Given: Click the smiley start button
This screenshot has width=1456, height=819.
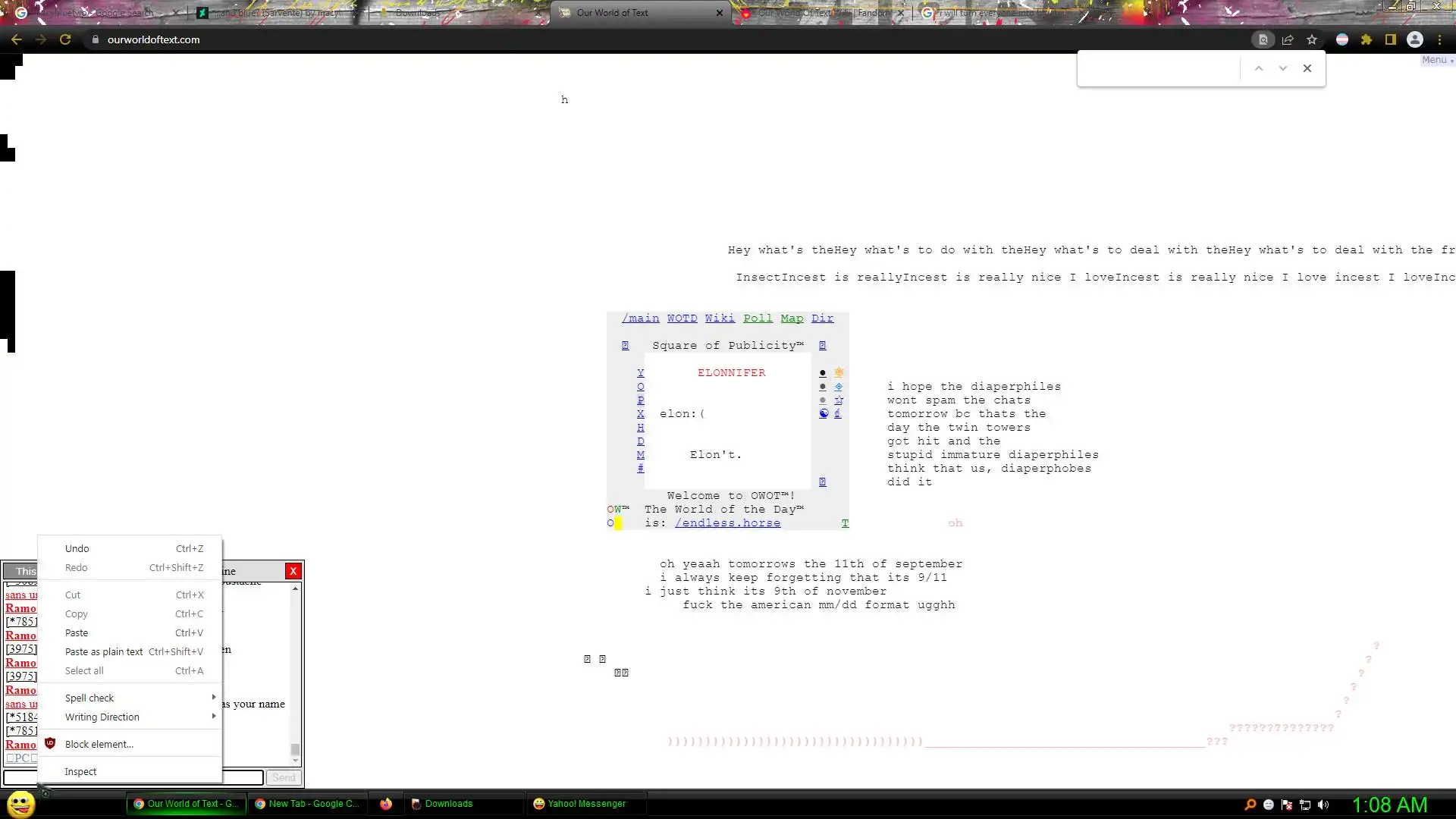Looking at the screenshot, I should coord(20,804).
